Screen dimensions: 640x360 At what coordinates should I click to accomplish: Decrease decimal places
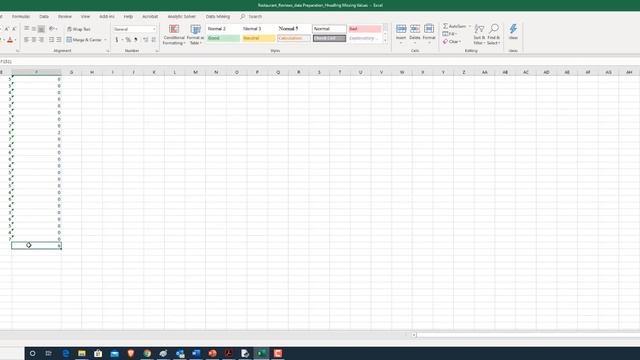[x=153, y=40]
